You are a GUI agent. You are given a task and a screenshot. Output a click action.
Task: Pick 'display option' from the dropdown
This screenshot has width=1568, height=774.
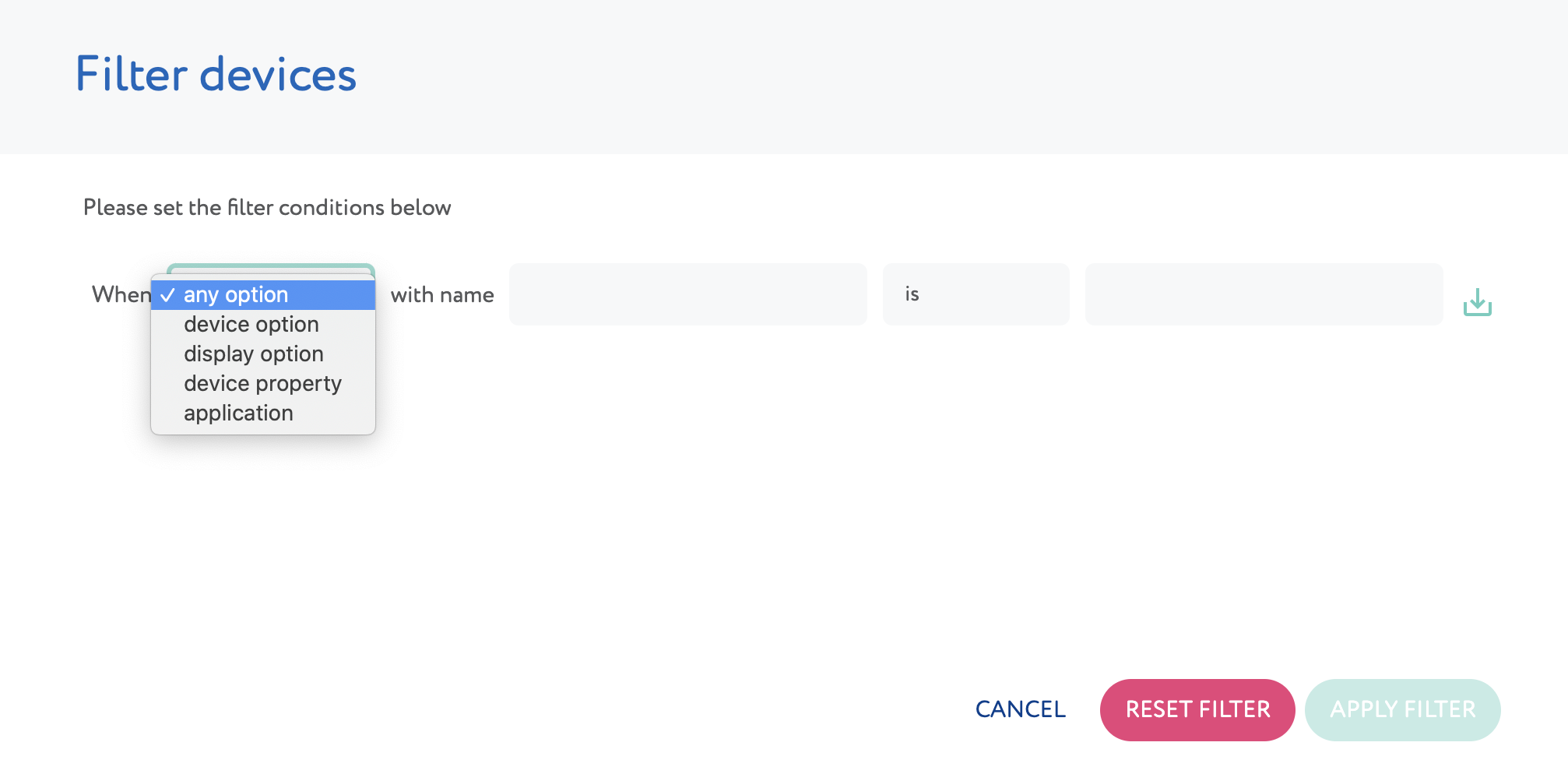[263, 354]
